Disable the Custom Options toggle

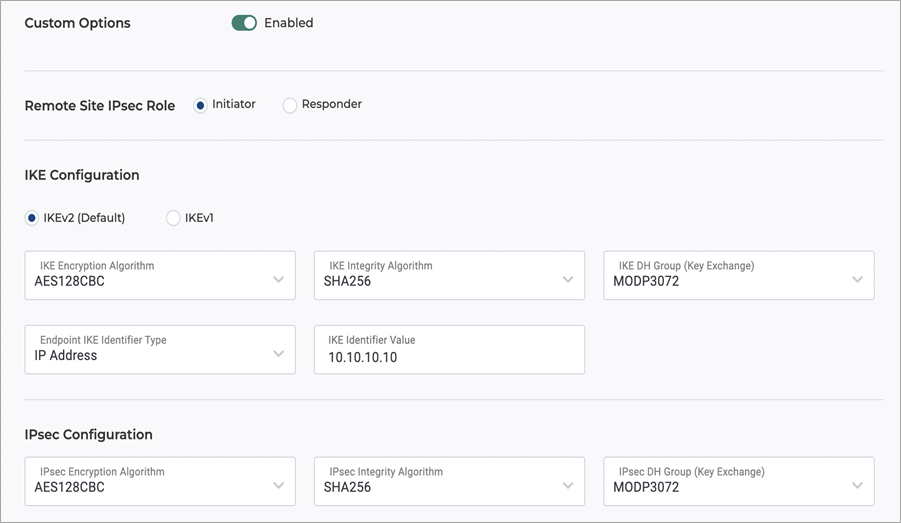244,23
